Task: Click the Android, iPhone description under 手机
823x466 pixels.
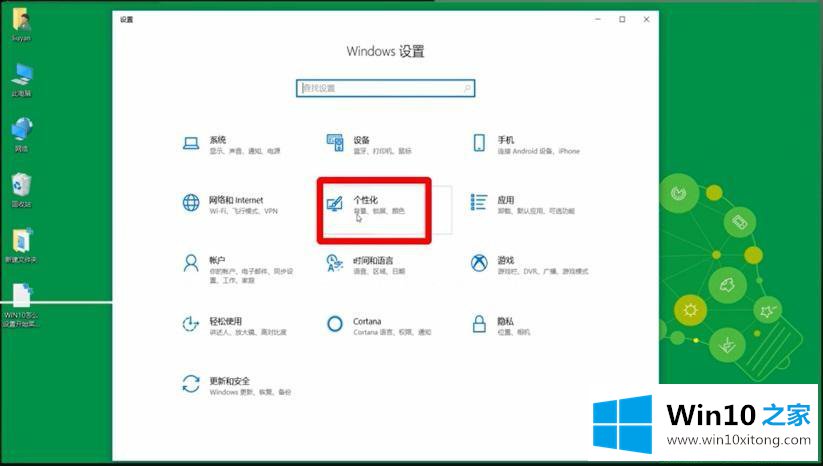Action: (539, 151)
